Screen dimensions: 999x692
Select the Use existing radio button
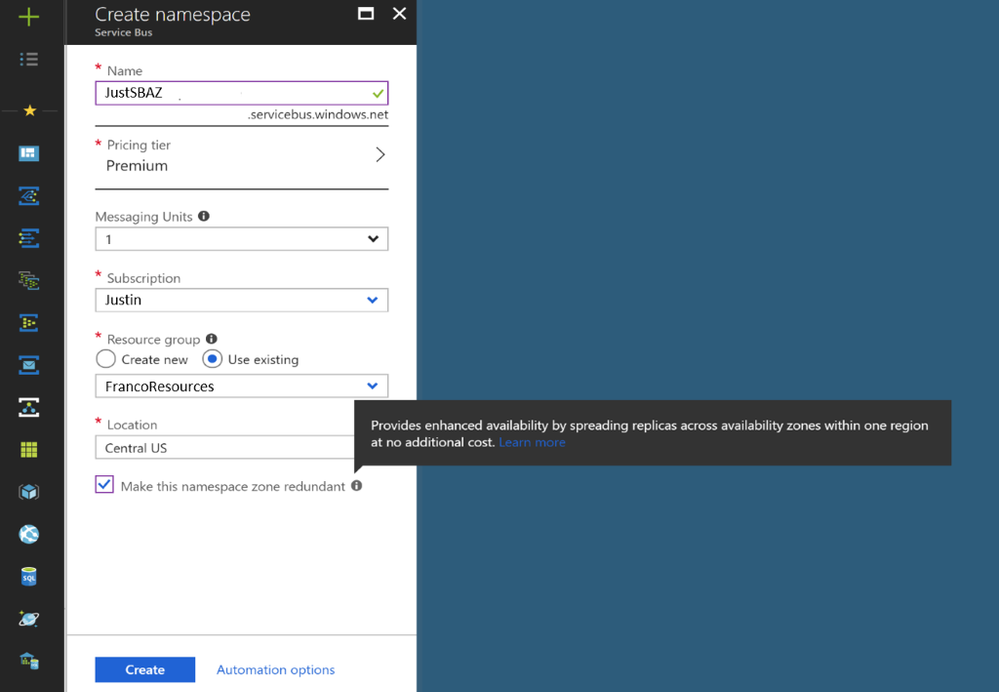[x=212, y=359]
